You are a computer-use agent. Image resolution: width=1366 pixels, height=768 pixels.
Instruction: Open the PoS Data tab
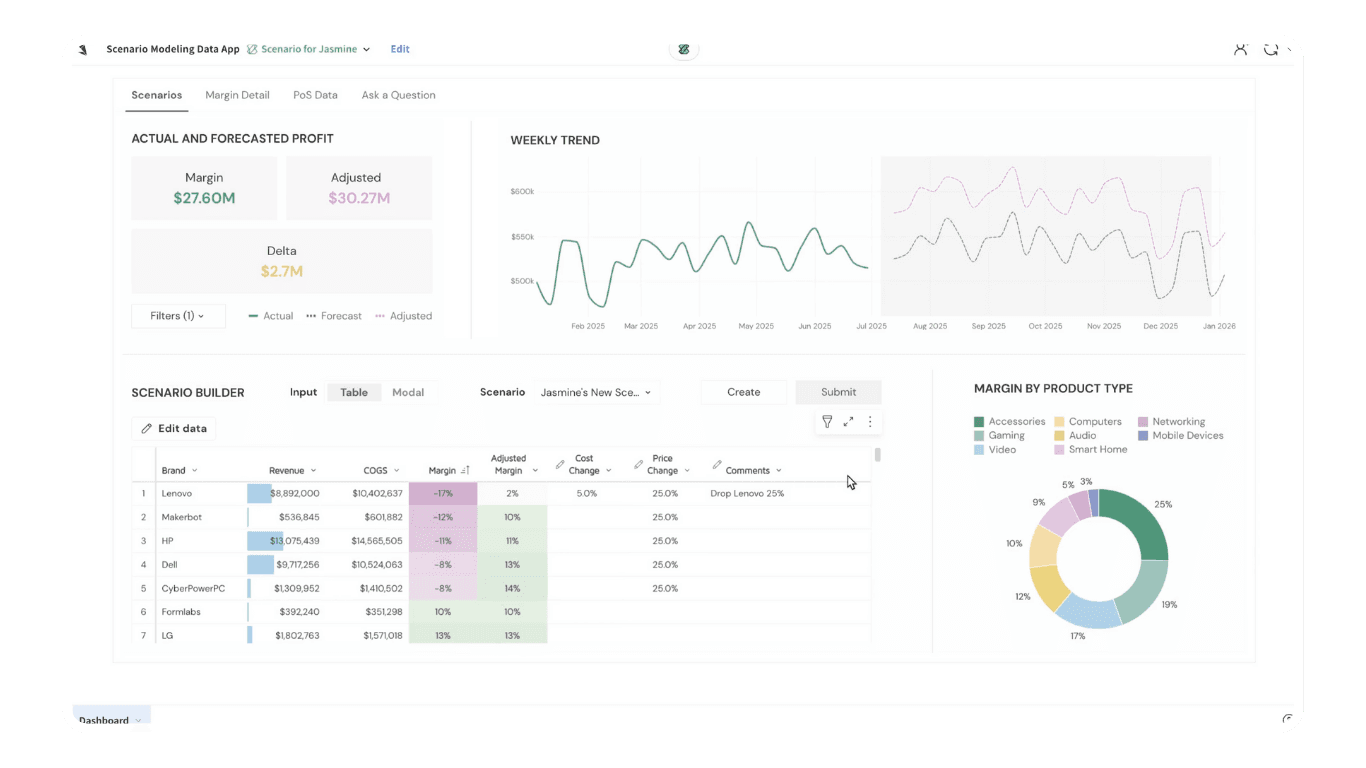point(315,95)
